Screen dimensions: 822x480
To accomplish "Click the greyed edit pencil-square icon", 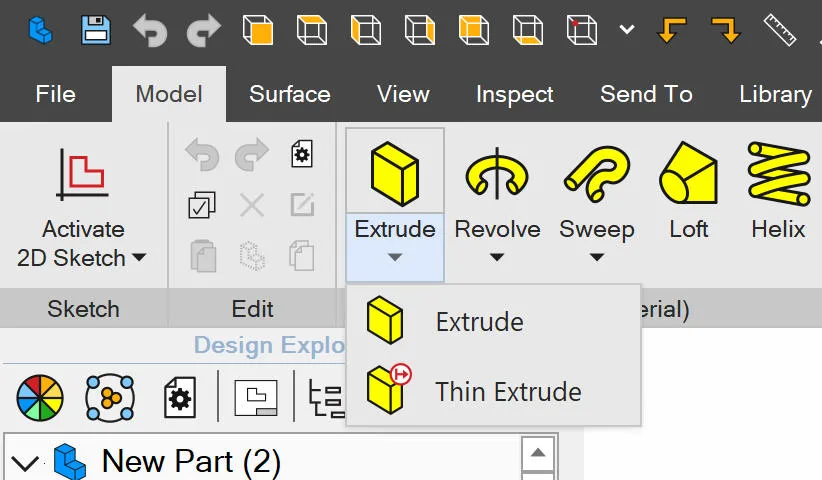I will coord(302,205).
